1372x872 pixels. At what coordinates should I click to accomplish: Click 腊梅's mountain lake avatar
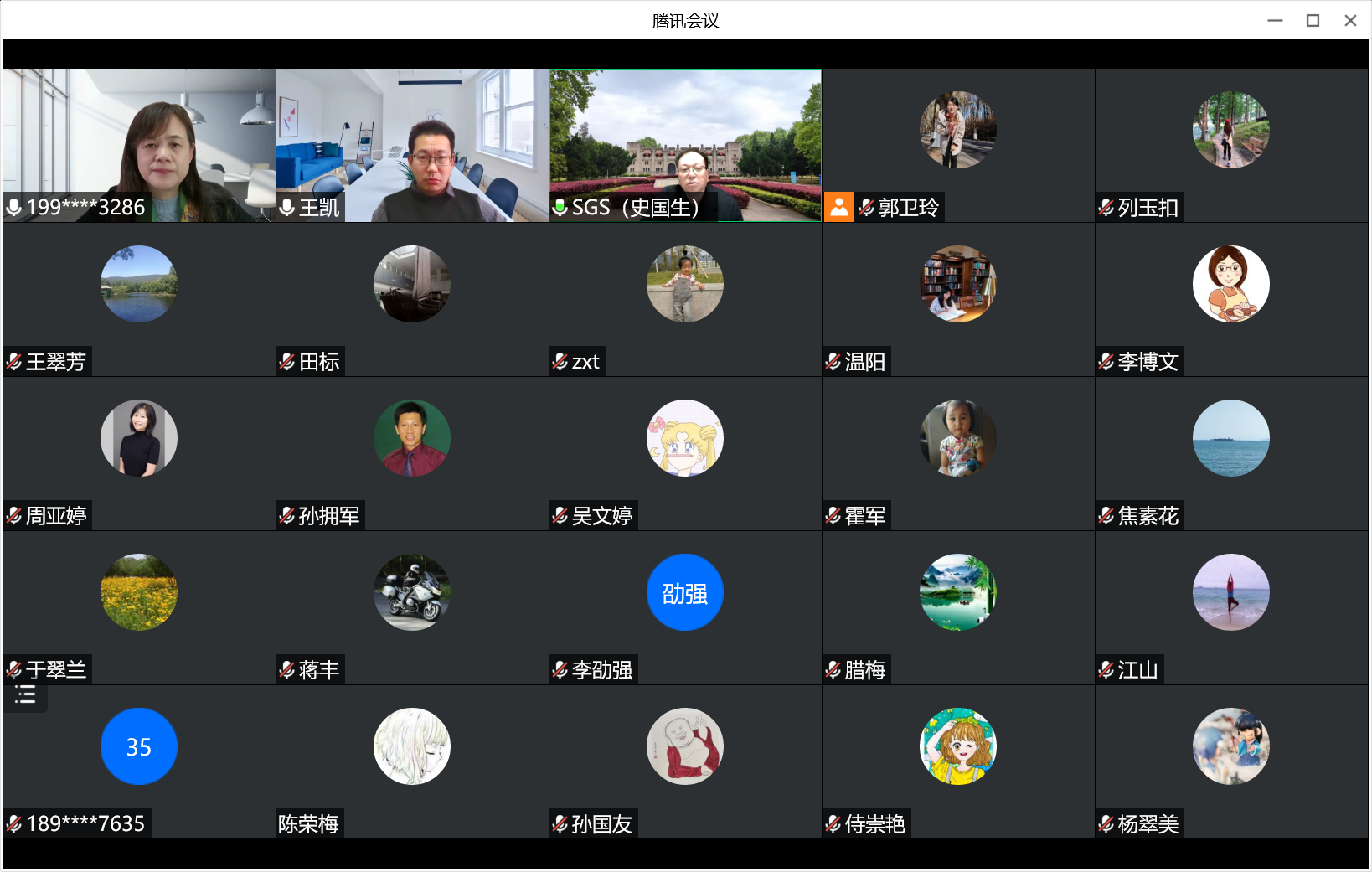(x=958, y=592)
